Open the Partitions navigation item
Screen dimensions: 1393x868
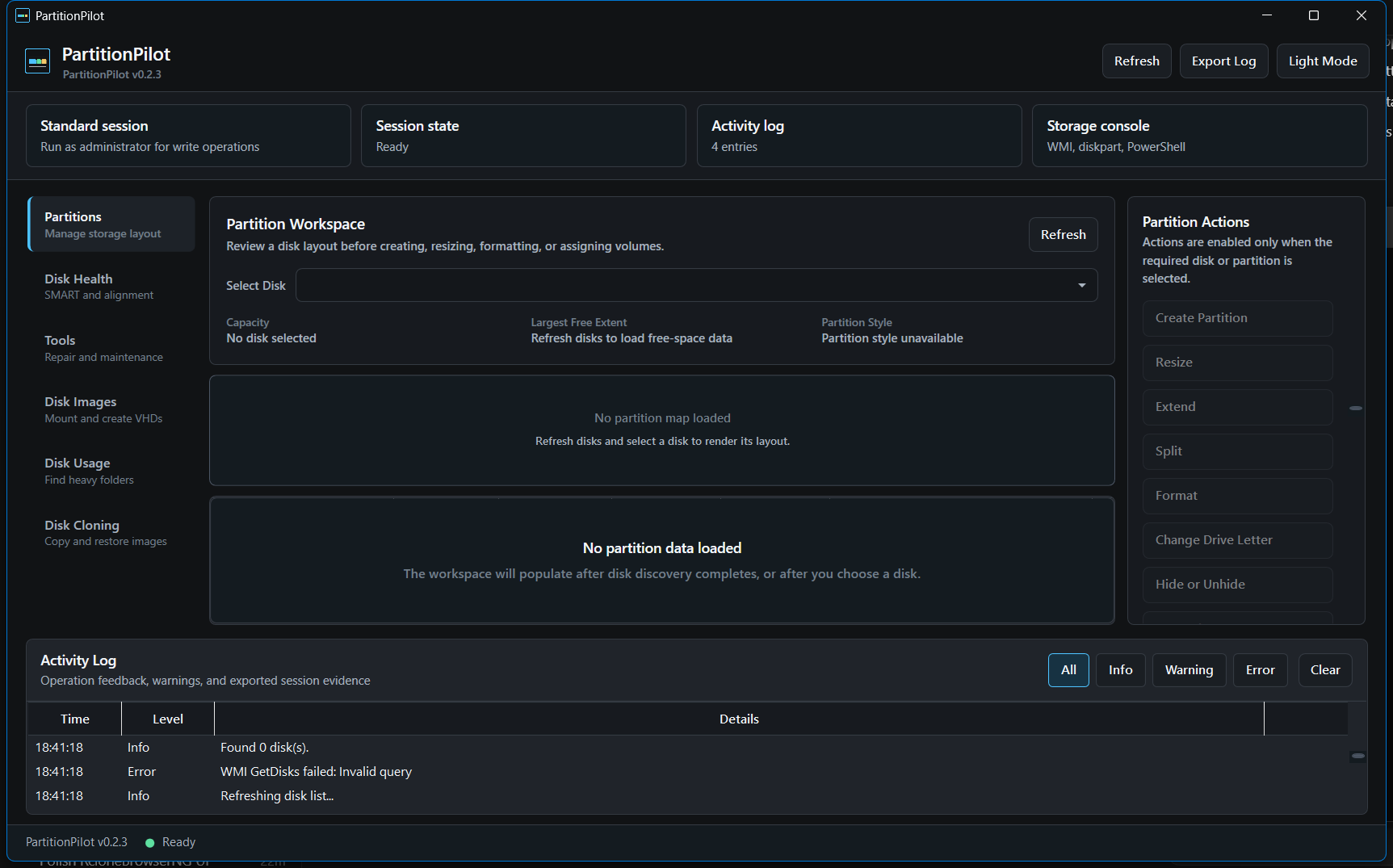tap(111, 224)
